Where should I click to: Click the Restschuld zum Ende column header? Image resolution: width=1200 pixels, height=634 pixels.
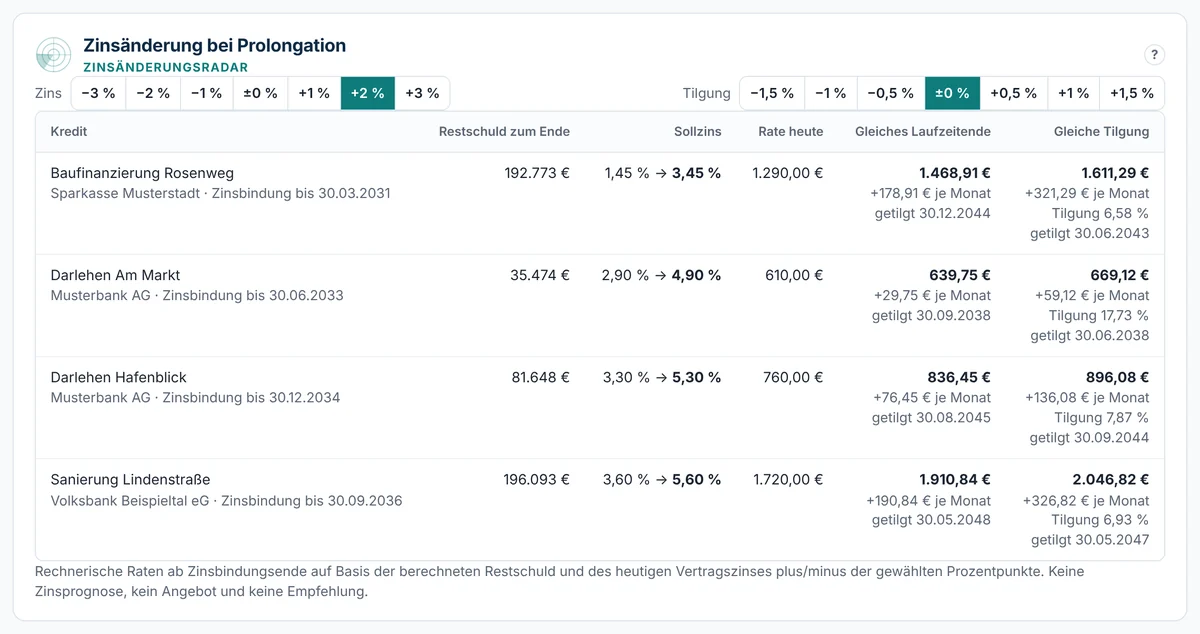pyautogui.click(x=504, y=131)
